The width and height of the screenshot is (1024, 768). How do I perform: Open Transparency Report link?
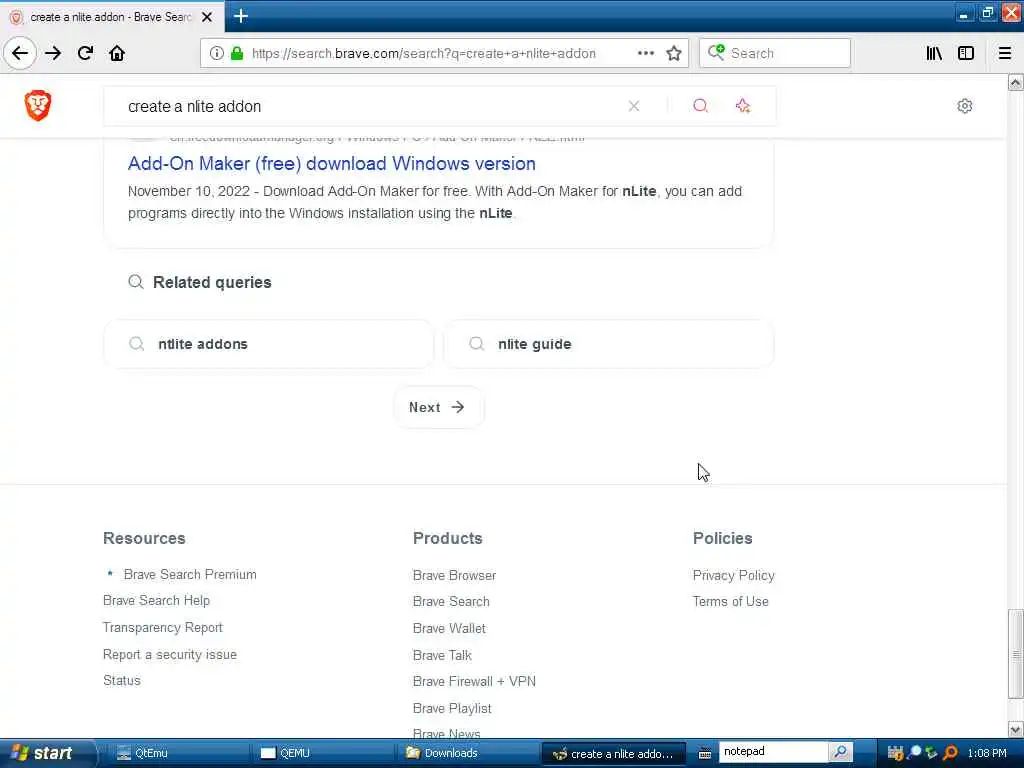(x=163, y=628)
